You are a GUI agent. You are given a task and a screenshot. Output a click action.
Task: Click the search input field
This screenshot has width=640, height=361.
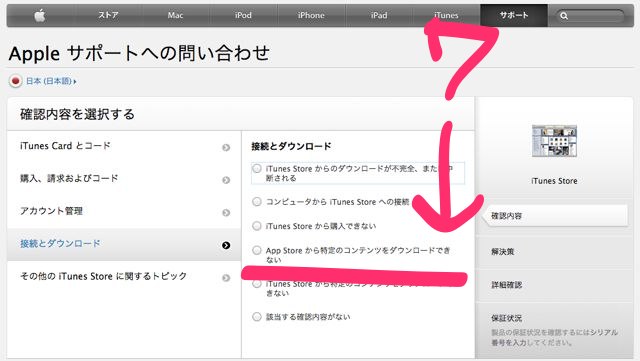coord(590,16)
